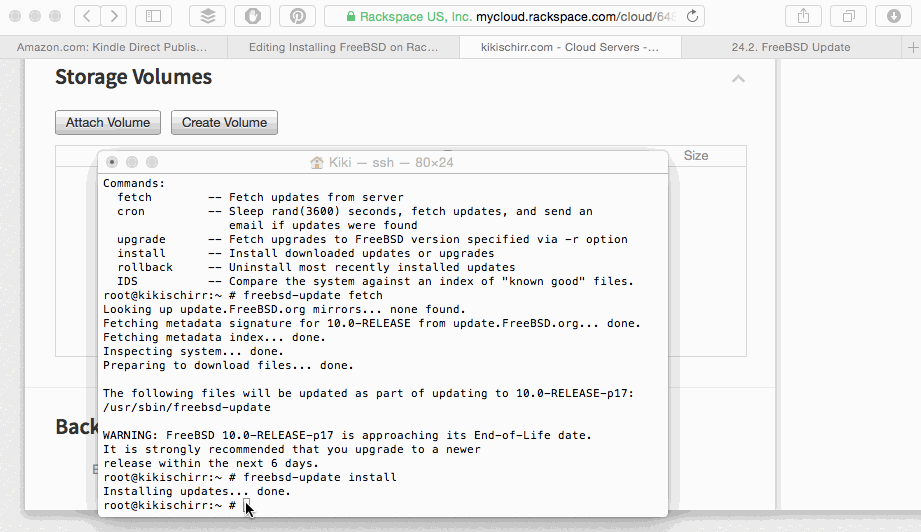Click 'freebsd-update fetch' command line
The image size is (921, 532).
click(x=243, y=295)
